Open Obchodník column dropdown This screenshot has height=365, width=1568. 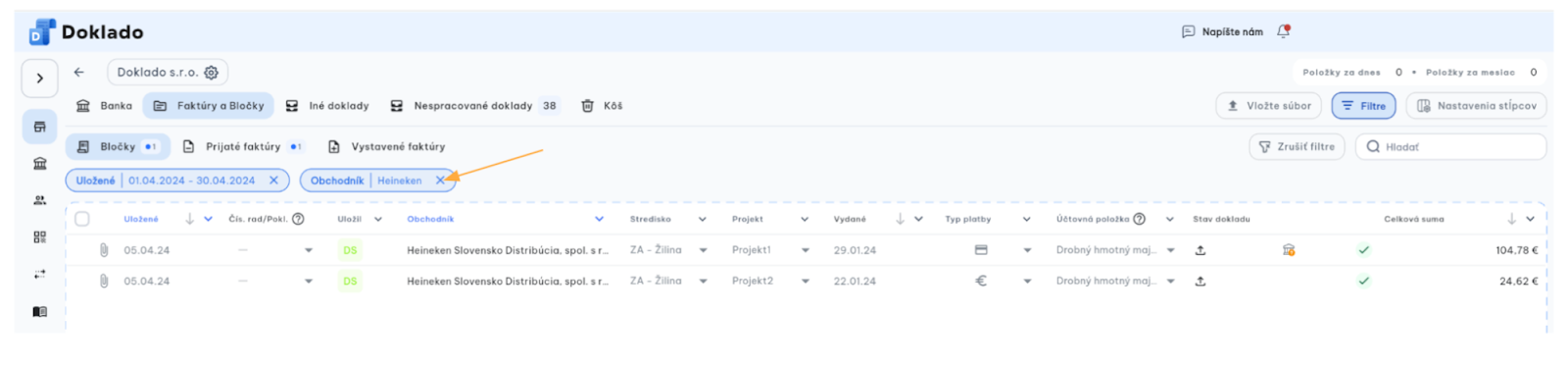point(599,219)
